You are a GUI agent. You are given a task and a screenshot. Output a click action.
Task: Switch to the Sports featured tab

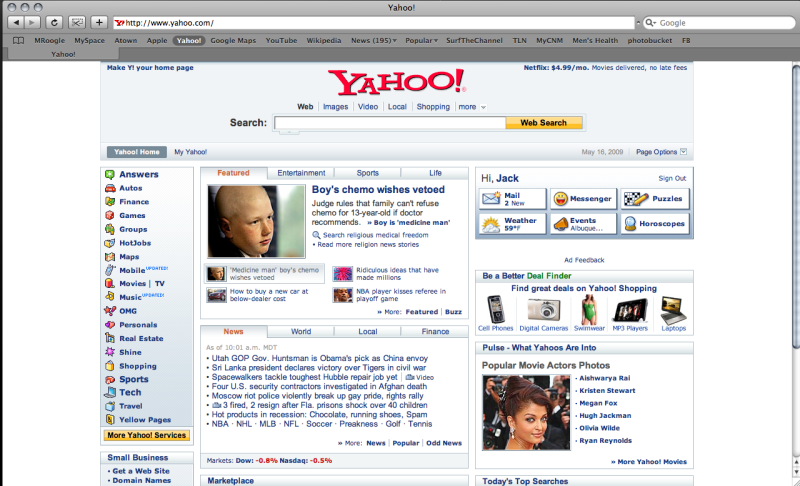click(x=367, y=173)
